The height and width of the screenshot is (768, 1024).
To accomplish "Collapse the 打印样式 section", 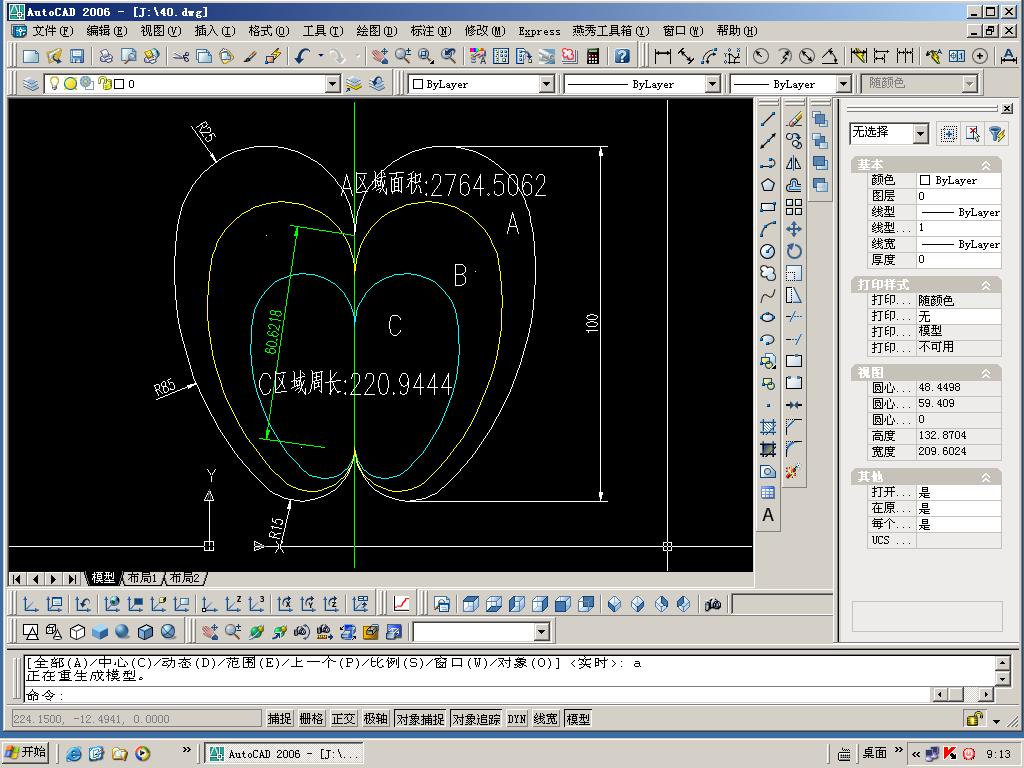I will click(x=986, y=285).
